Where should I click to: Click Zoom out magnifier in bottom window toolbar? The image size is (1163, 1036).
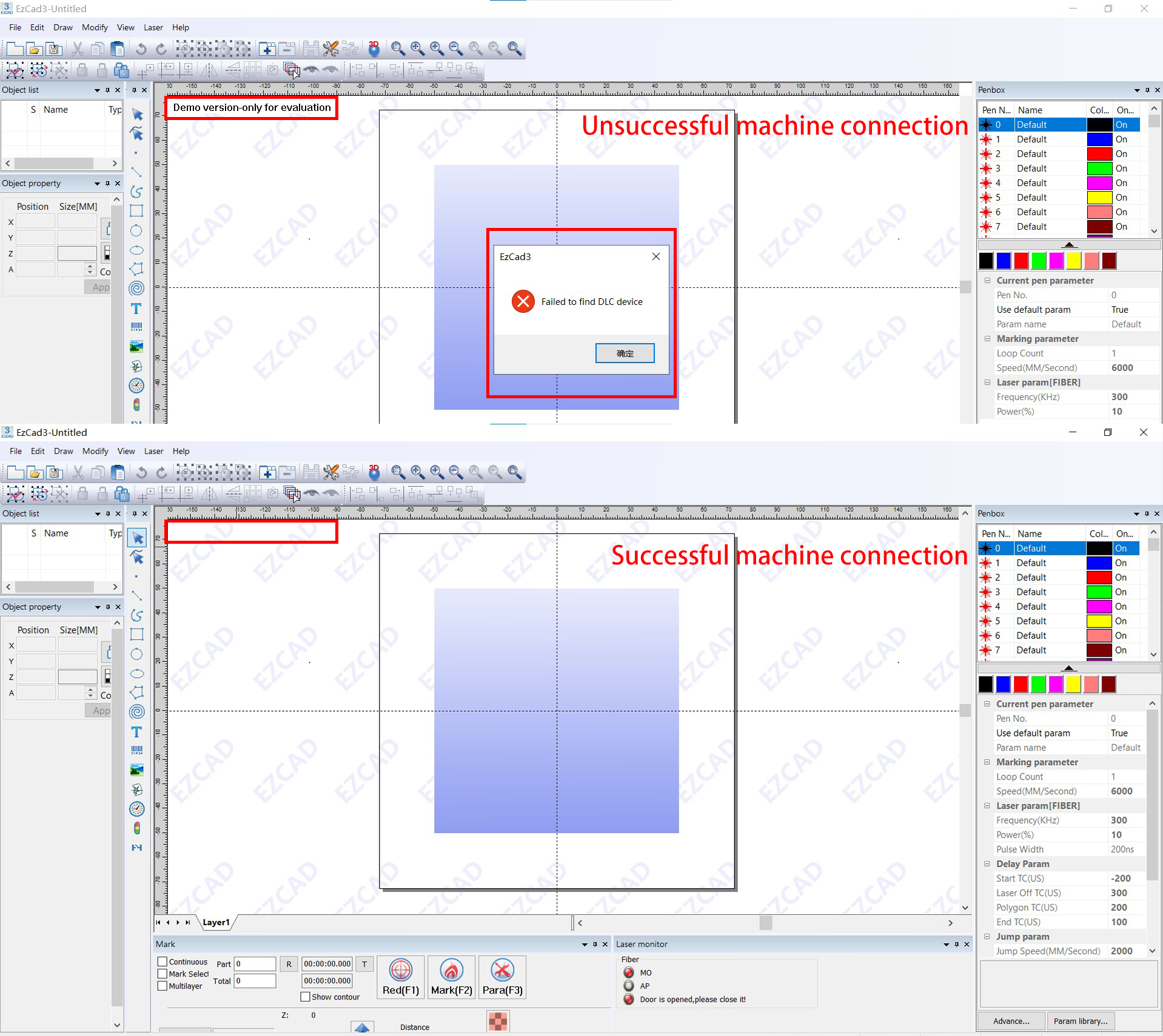coord(456,473)
